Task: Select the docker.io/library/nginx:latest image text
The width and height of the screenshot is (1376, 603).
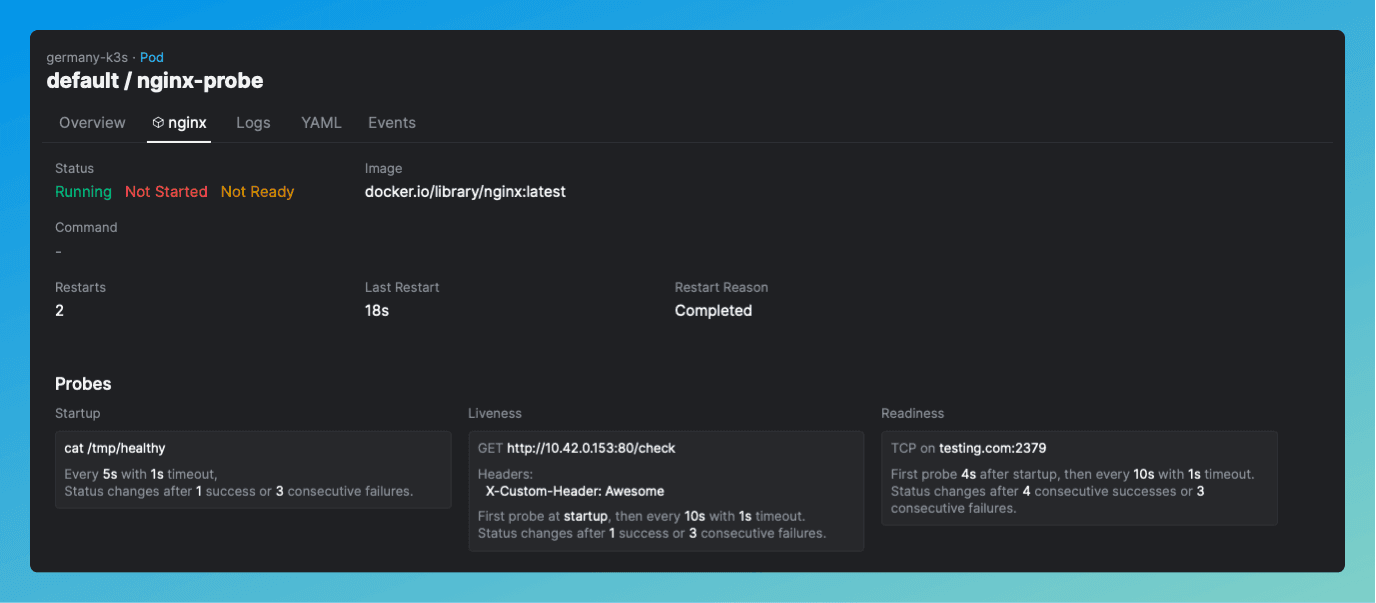Action: (x=465, y=192)
